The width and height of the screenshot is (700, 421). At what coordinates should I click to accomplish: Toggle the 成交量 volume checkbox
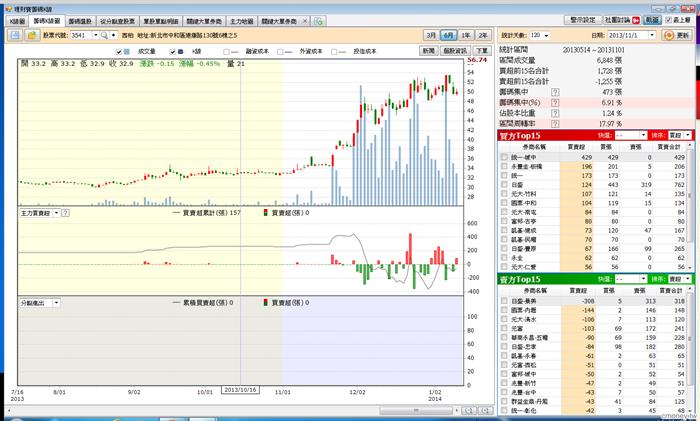120,50
